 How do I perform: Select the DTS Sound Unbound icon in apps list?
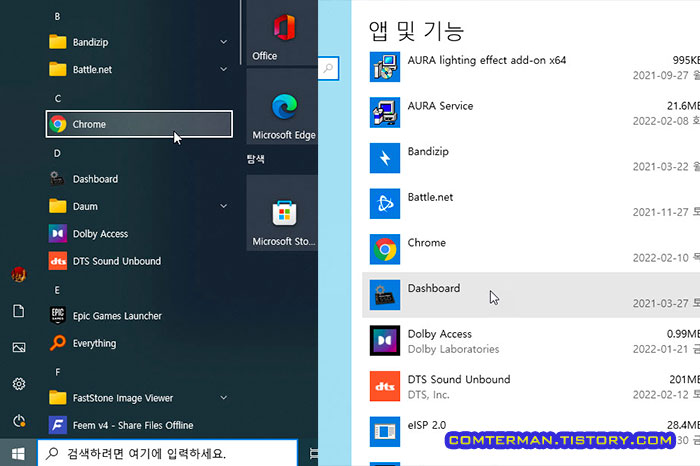(385, 386)
